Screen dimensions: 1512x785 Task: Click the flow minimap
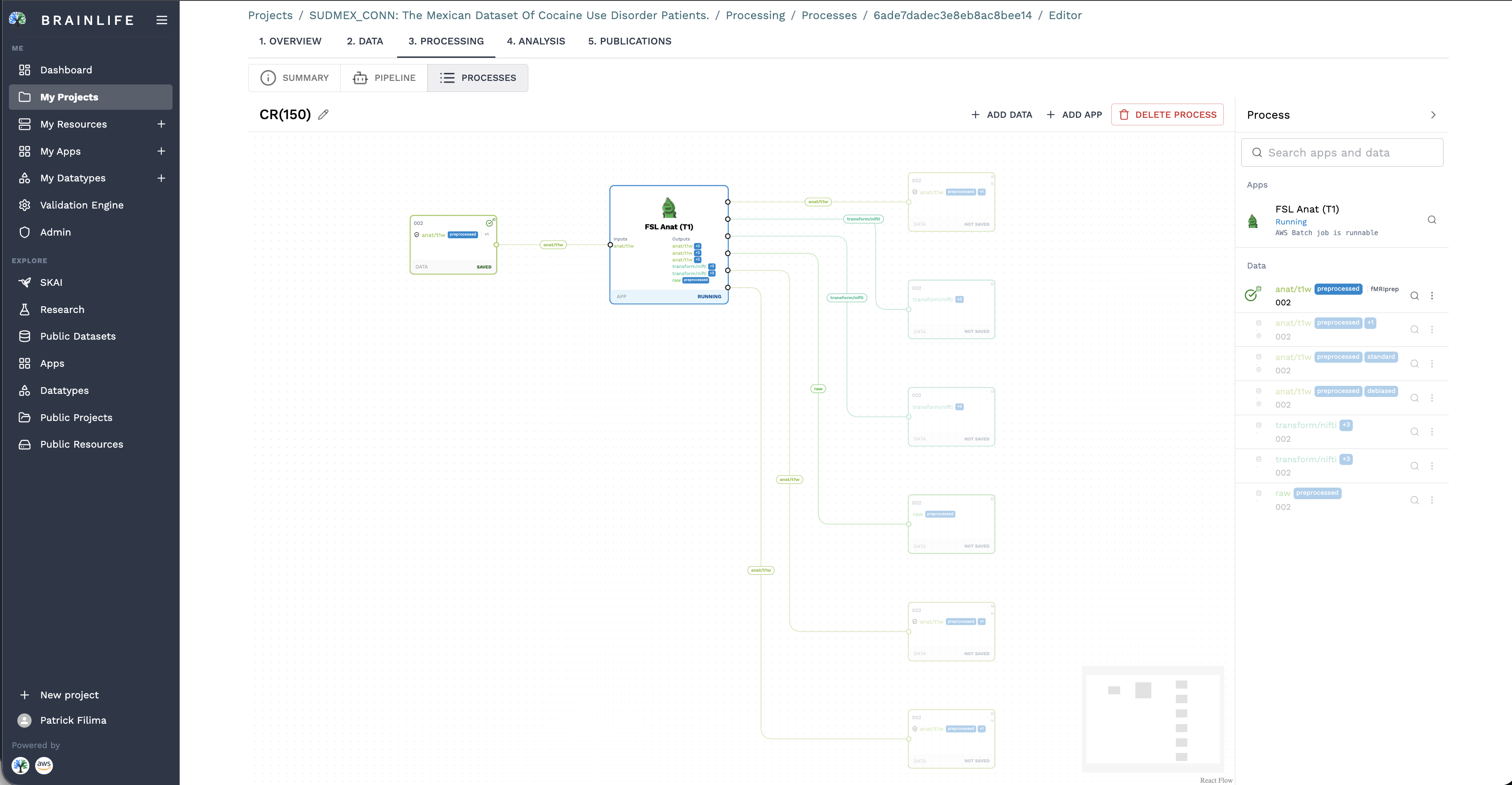click(1153, 719)
